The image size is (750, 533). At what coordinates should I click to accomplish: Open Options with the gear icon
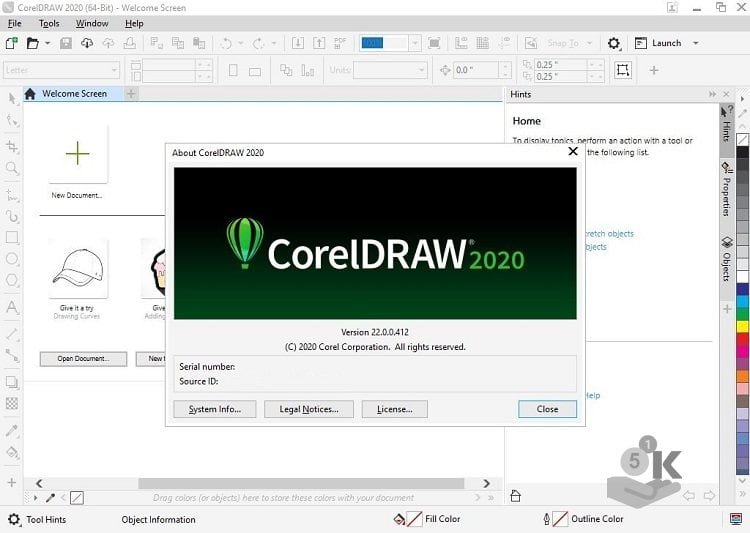(614, 44)
